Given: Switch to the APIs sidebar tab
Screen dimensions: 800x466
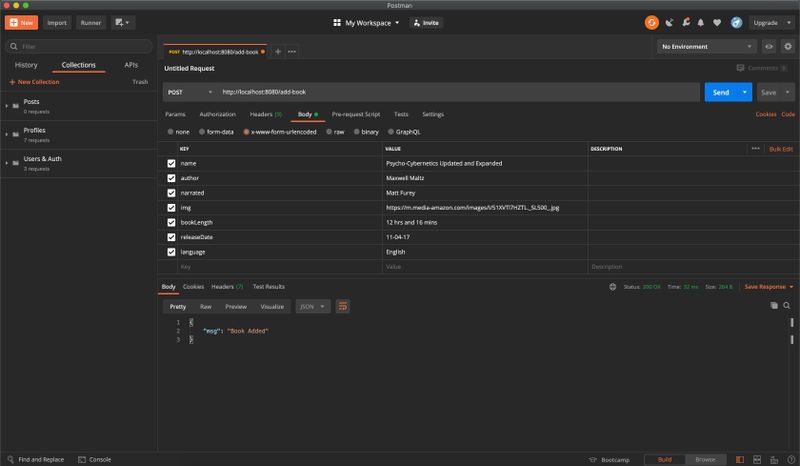Looking at the screenshot, I should coord(131,65).
